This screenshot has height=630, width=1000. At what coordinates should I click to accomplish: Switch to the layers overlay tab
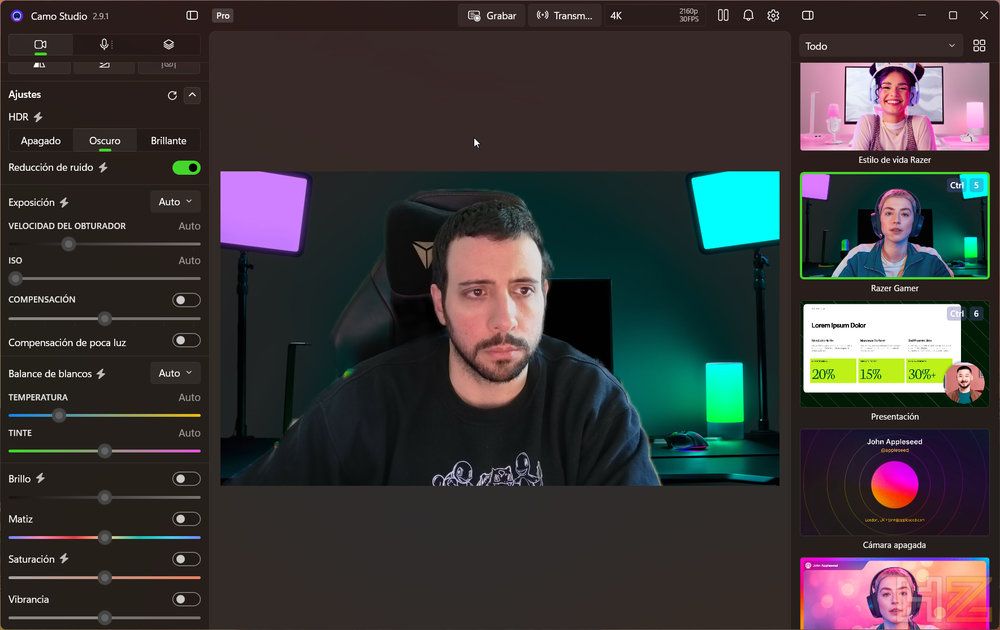pyautogui.click(x=168, y=45)
